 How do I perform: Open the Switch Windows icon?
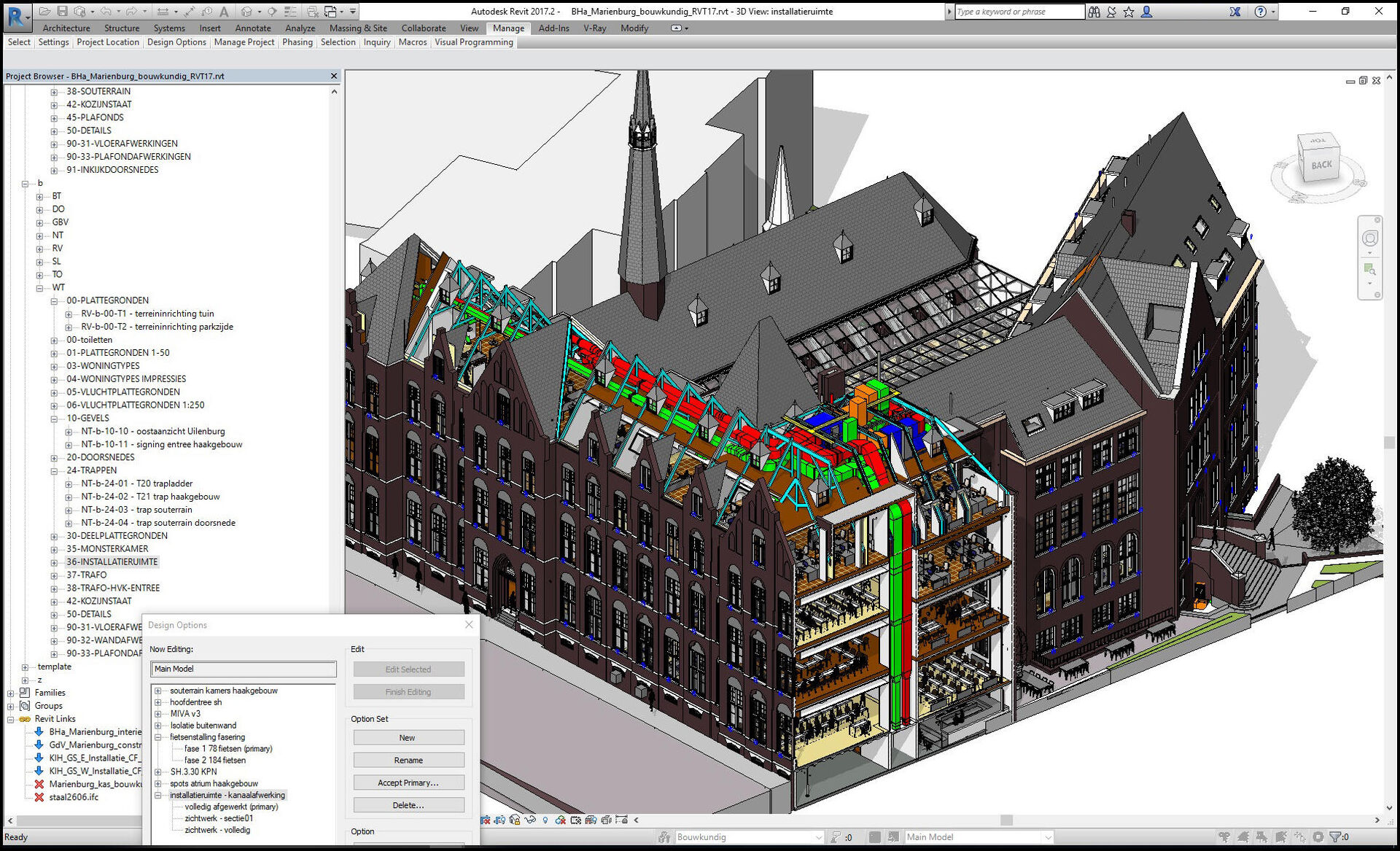[330, 11]
